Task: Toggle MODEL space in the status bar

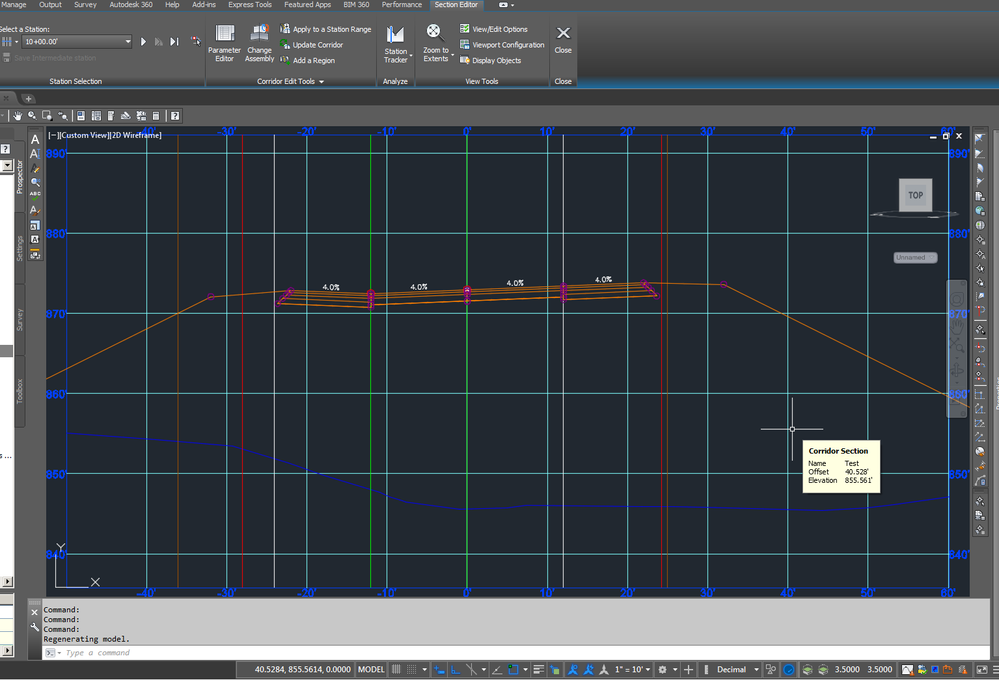Action: 370,669
